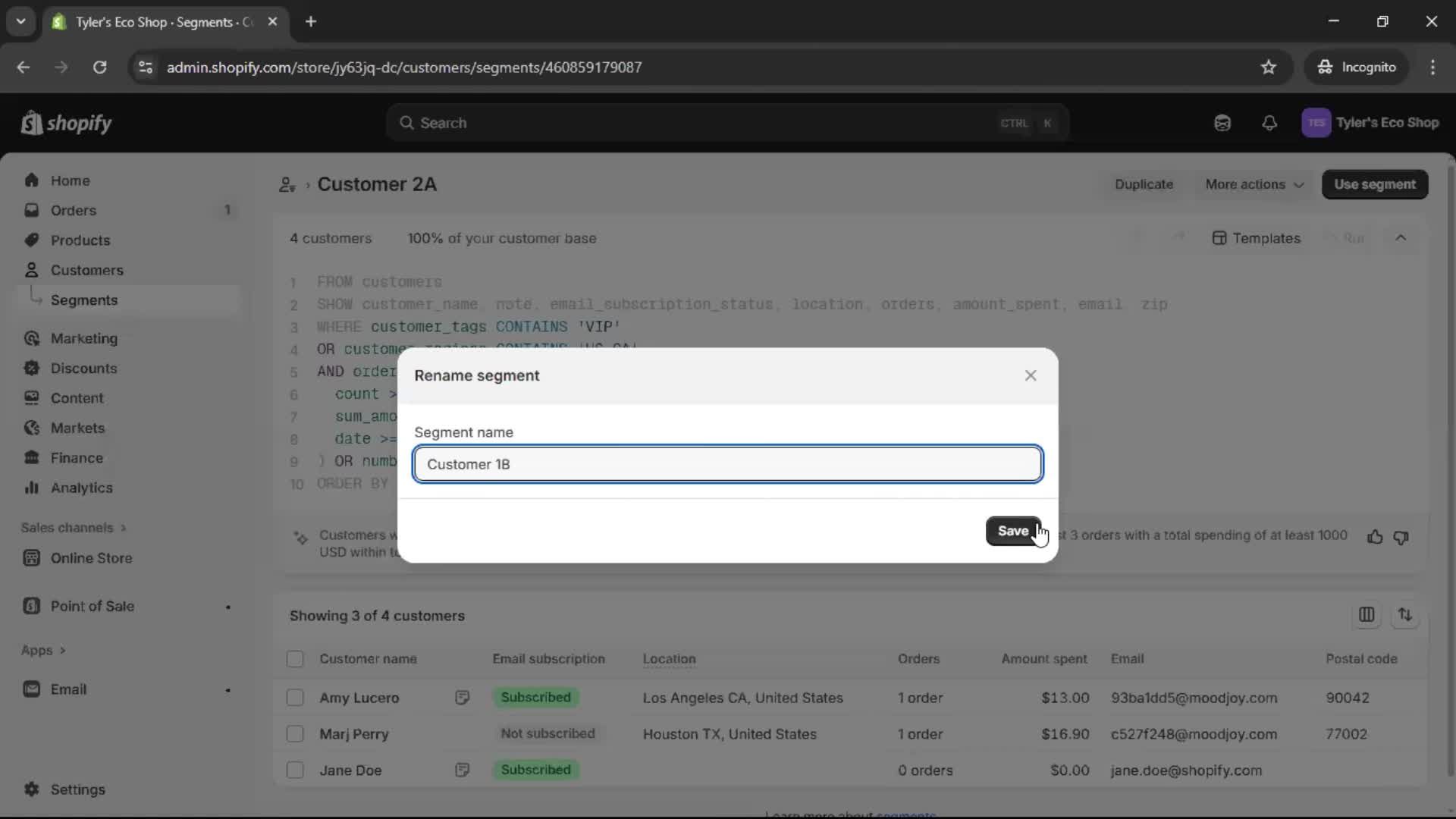Go to Discounts in the sidebar
This screenshot has width=1456, height=819.
(x=83, y=369)
